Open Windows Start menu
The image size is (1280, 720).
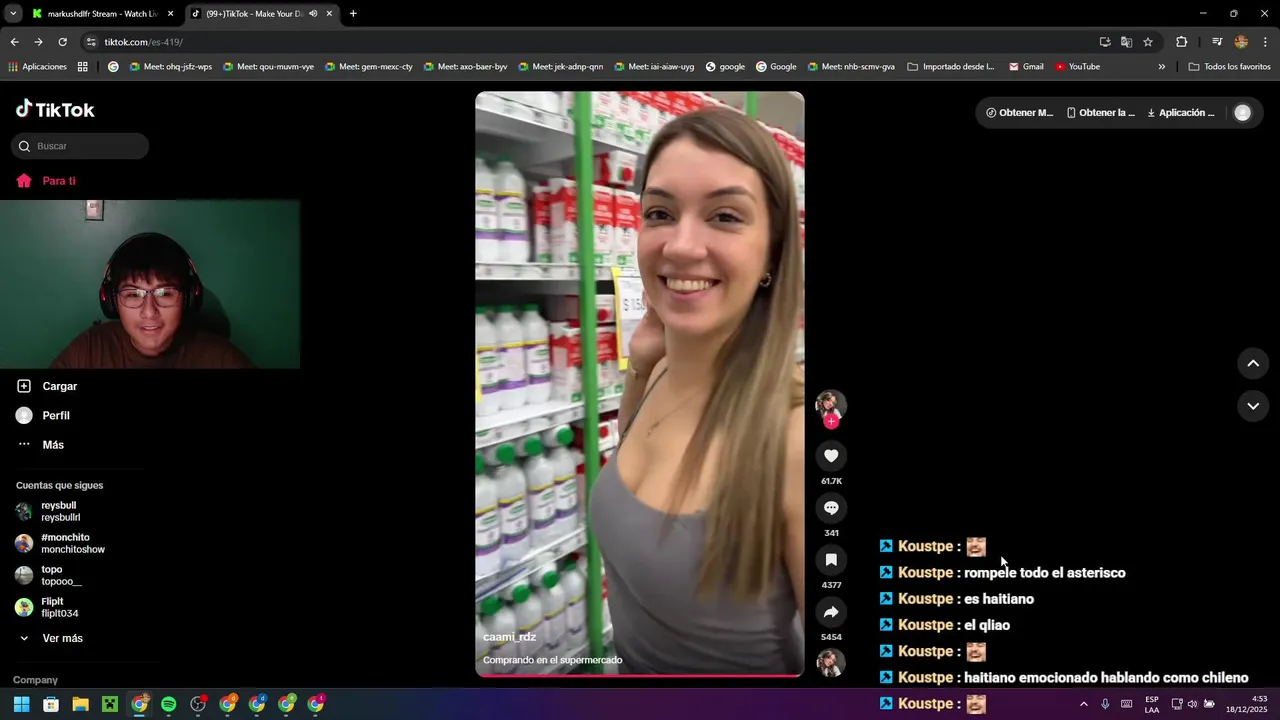[21, 704]
